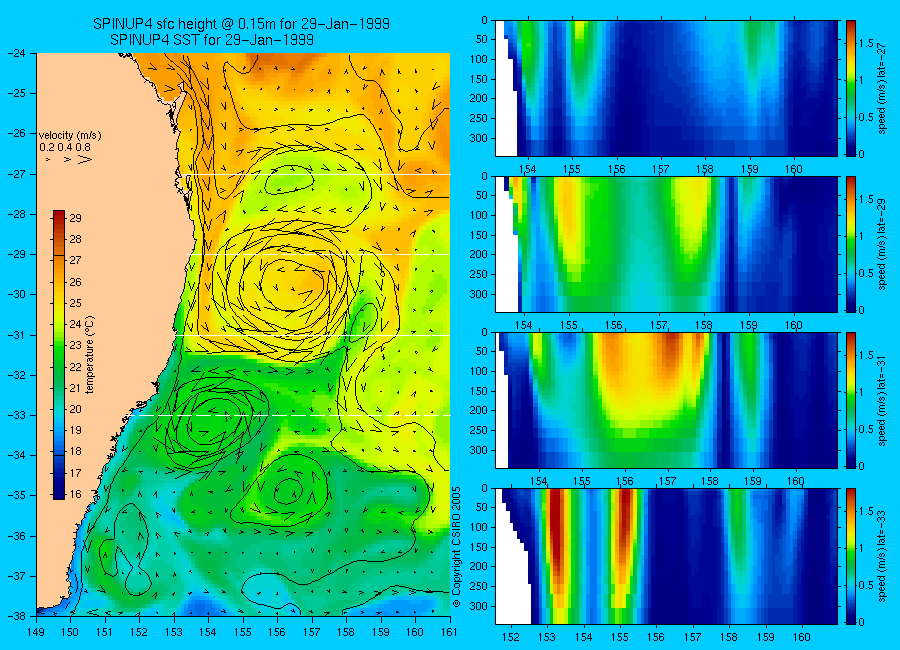
Task: Click the 1.5 tick on the lat=-27 speed scale
Action: pyautogui.click(x=866, y=44)
